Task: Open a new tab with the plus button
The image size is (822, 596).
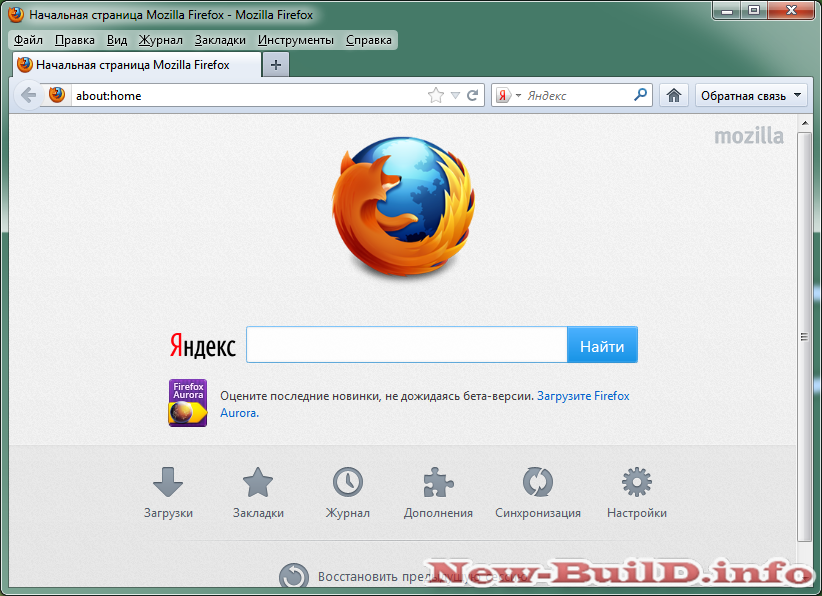Action: pyautogui.click(x=276, y=65)
